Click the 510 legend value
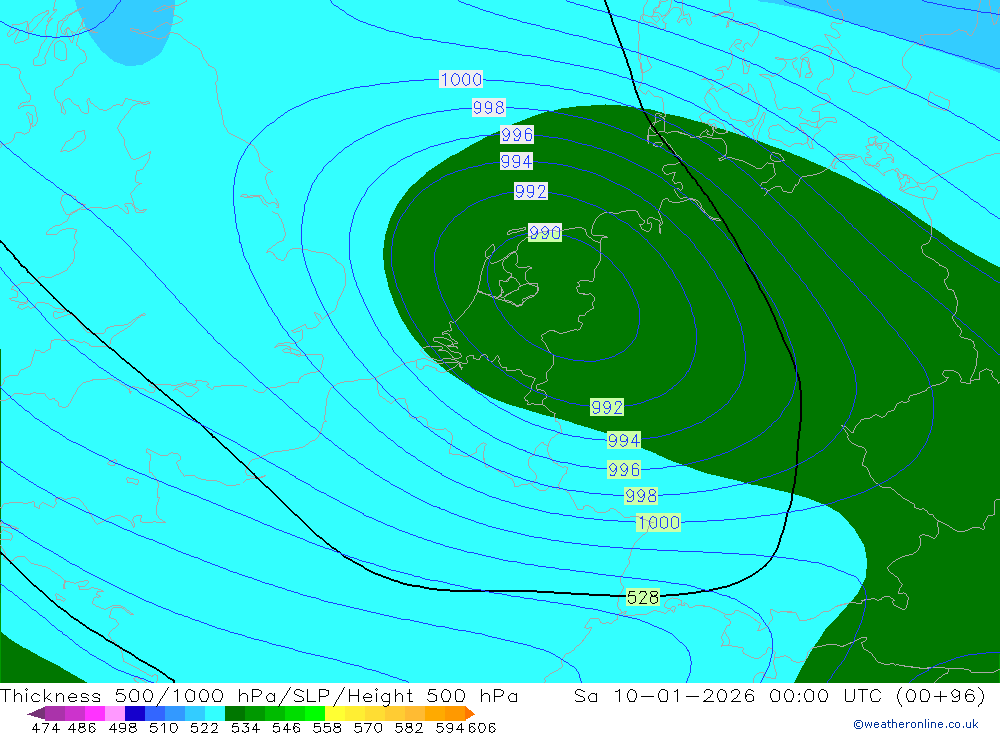Image resolution: width=1000 pixels, height=733 pixels. (x=163, y=727)
